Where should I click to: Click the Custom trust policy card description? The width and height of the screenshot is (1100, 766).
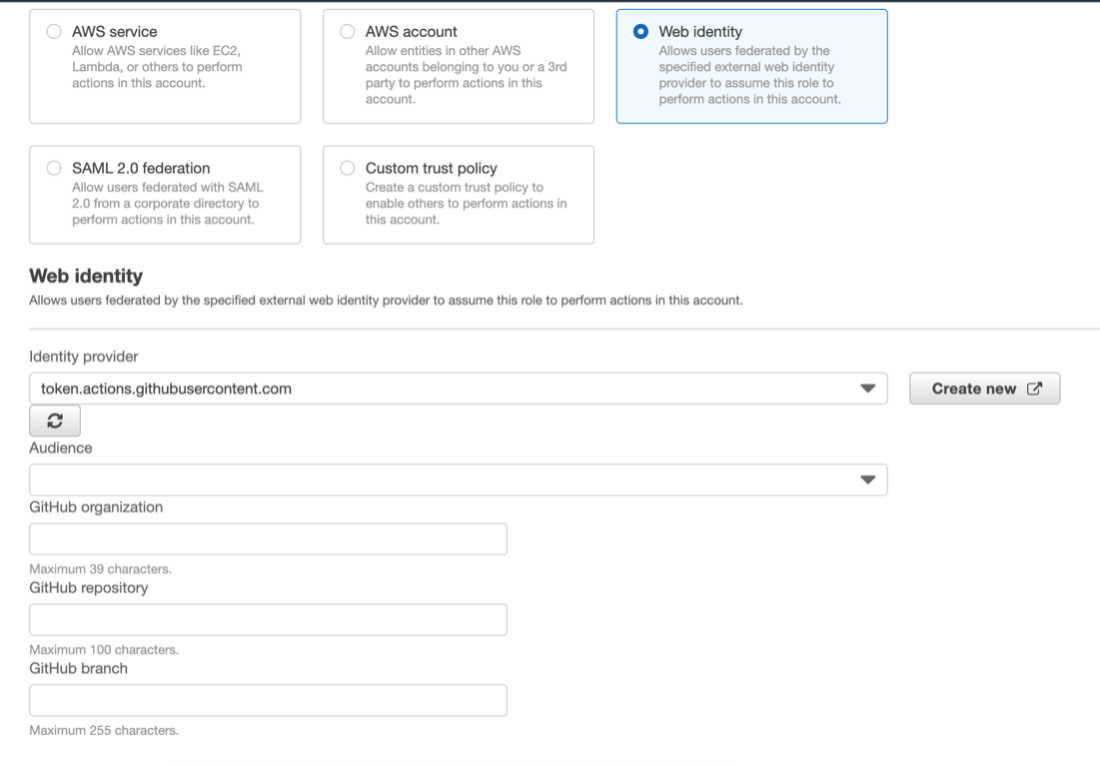tap(466, 203)
